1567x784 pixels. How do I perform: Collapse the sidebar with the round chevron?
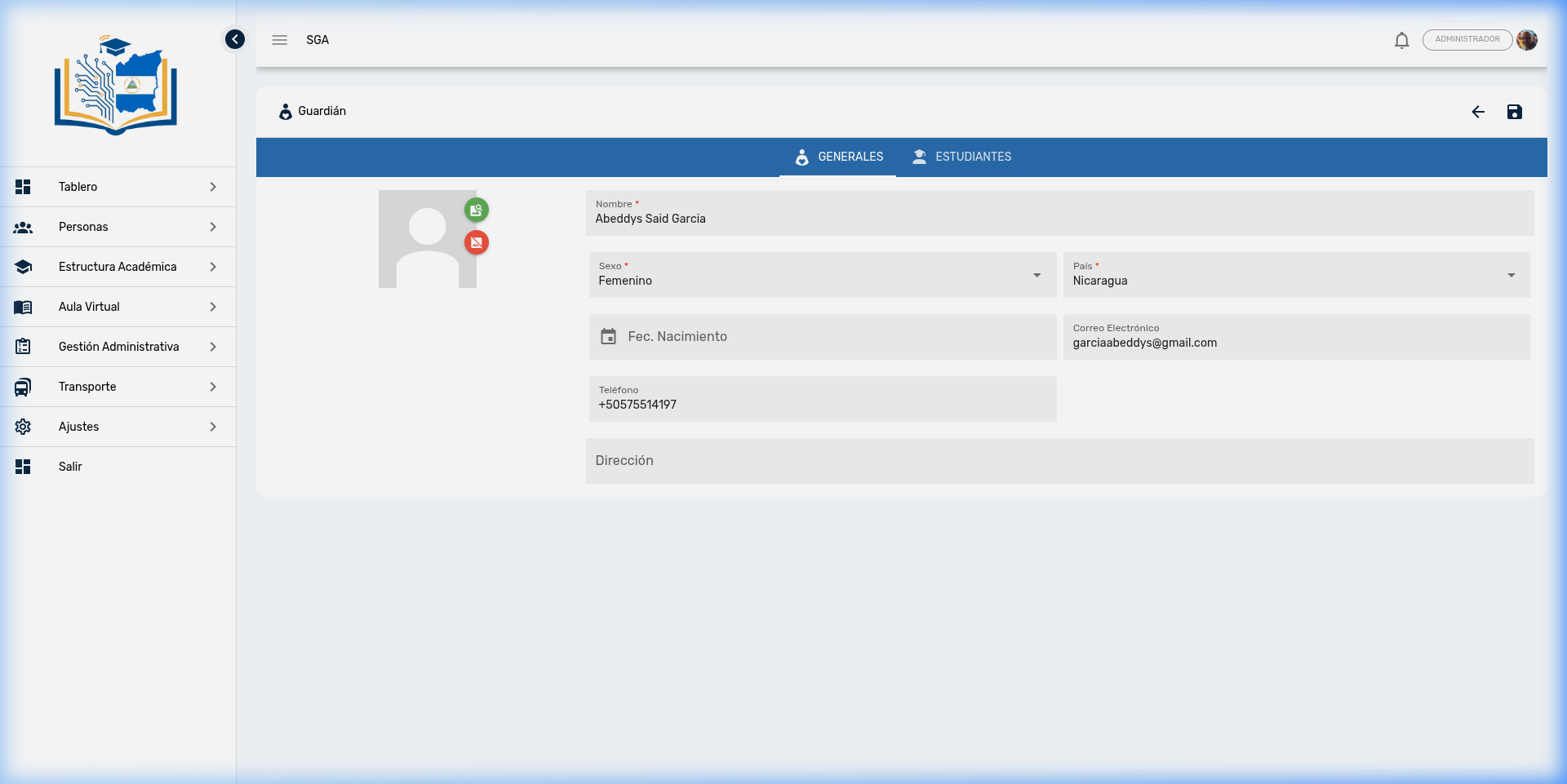[235, 39]
